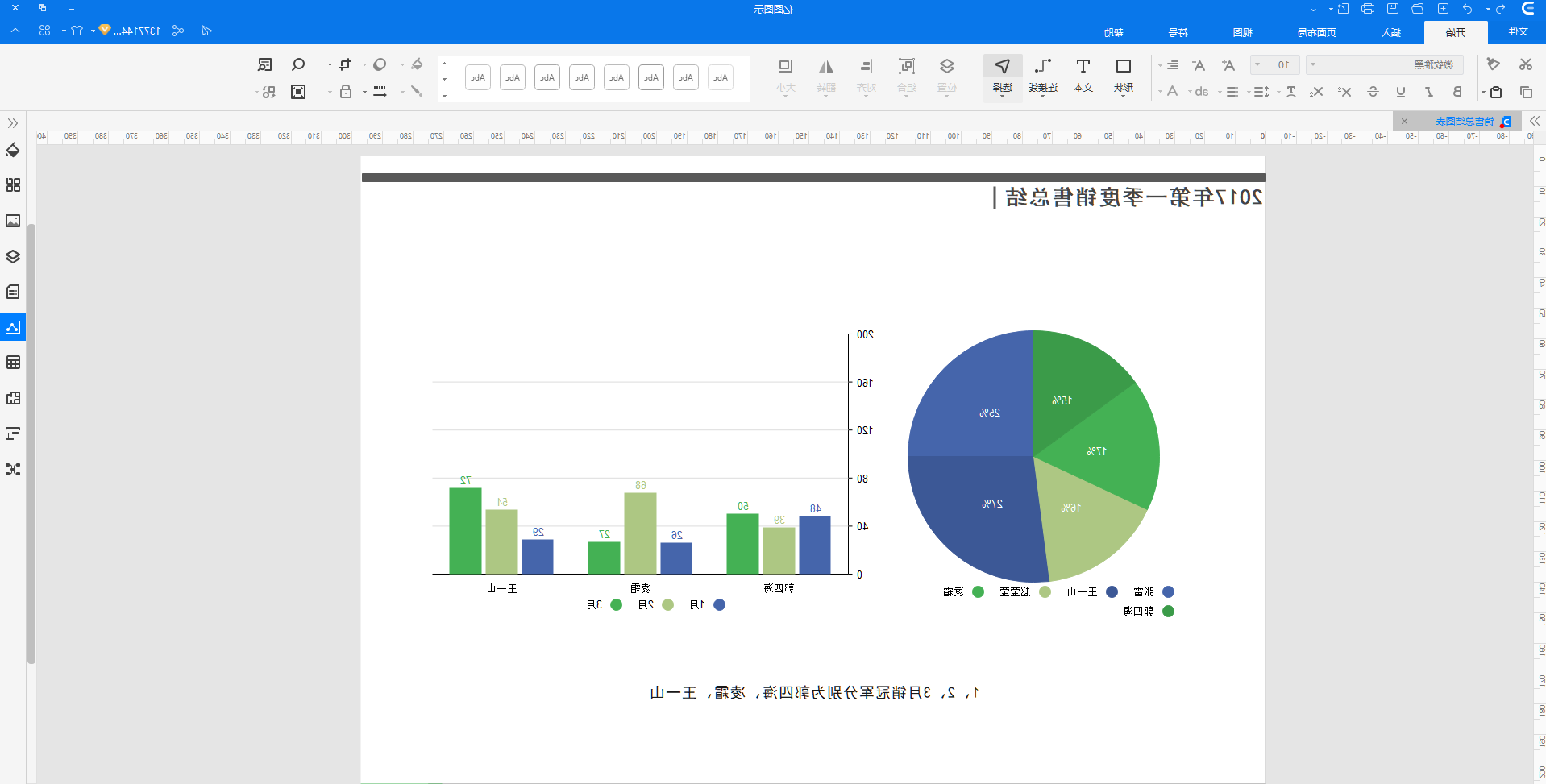The height and width of the screenshot is (784, 1546).
Task: Collapse the right panel chevron
Action: click(x=1535, y=121)
